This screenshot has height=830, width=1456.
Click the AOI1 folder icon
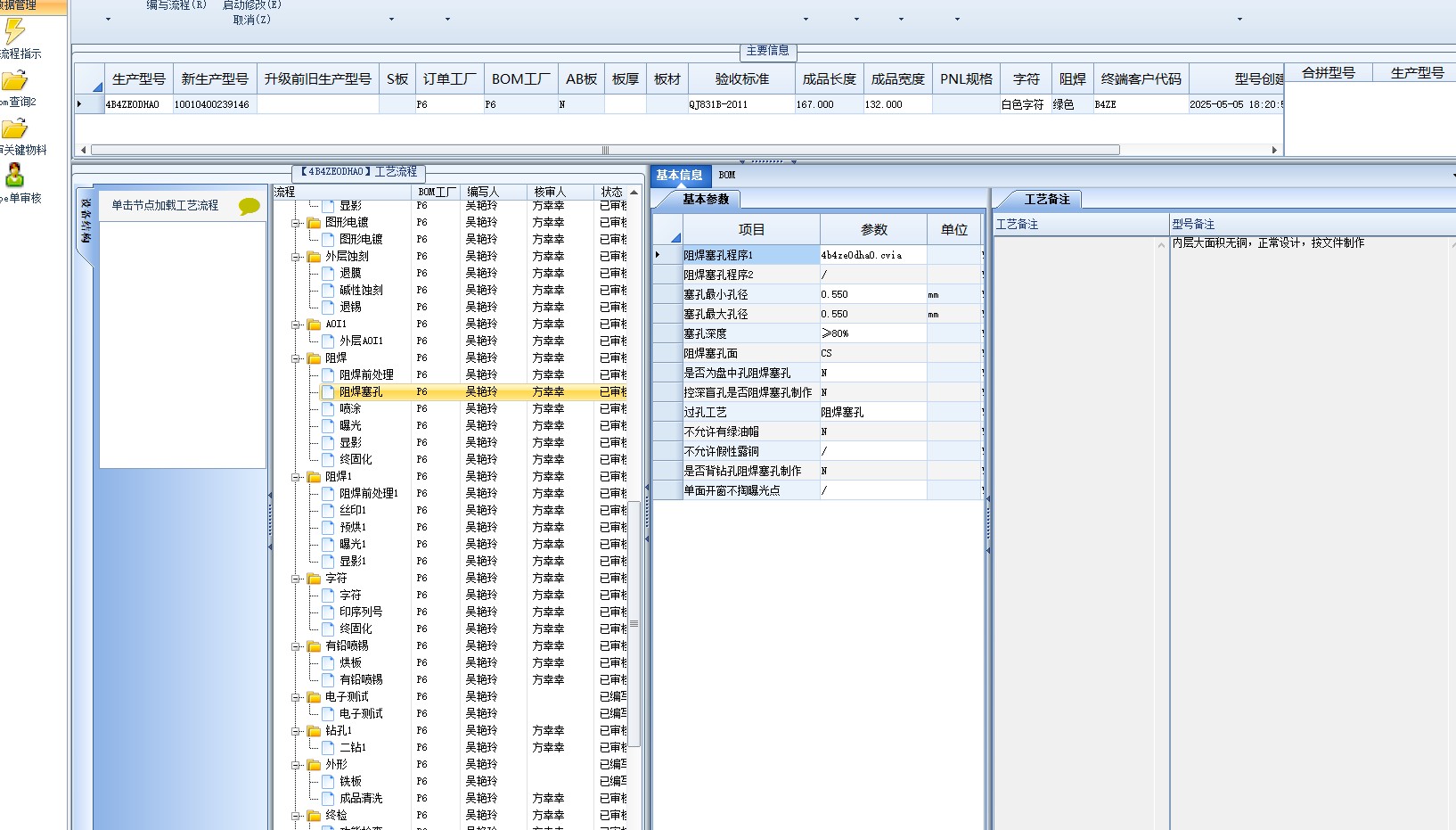coord(314,325)
